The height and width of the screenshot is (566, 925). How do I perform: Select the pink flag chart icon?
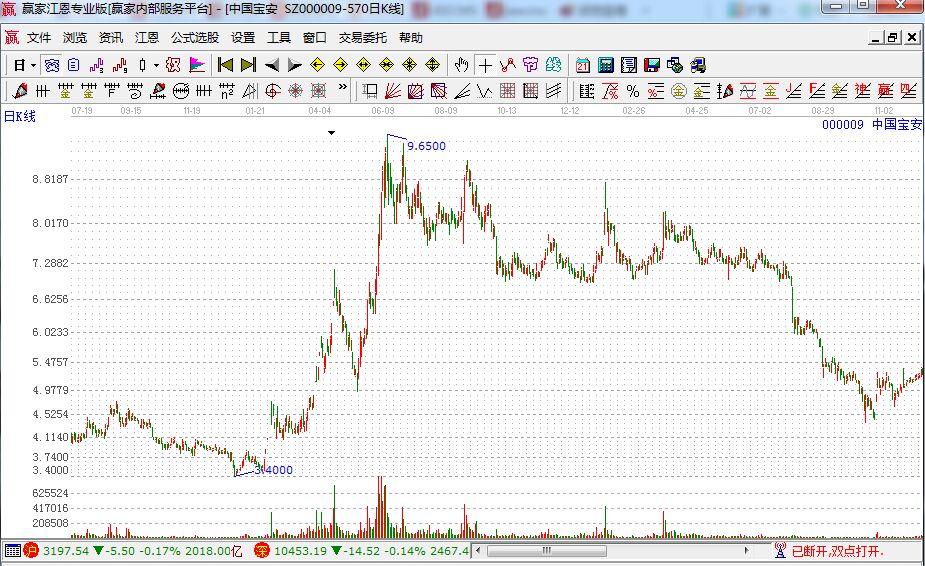click(x=197, y=65)
